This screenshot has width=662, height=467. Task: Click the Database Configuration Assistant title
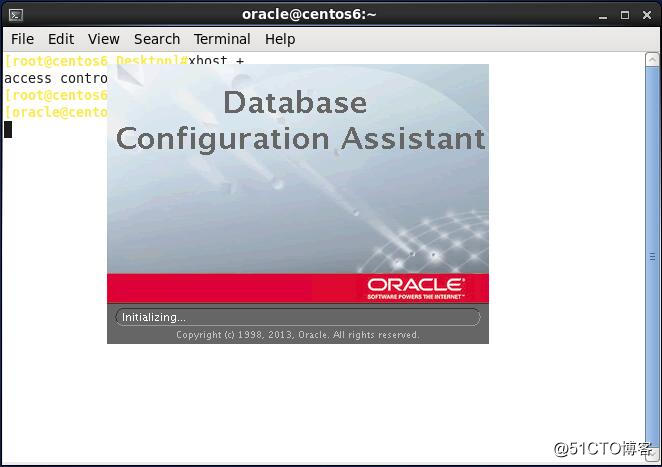click(x=300, y=121)
